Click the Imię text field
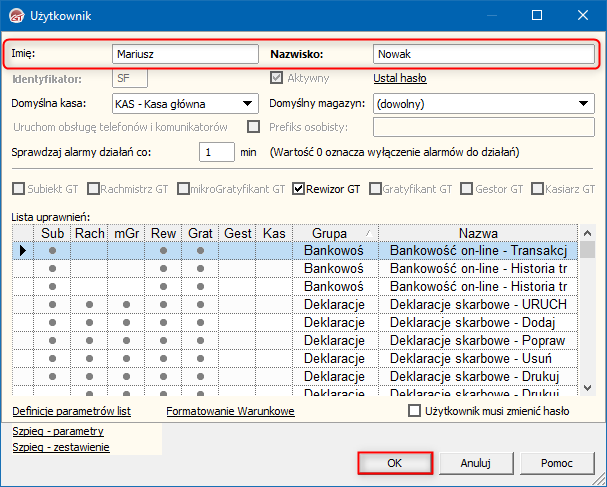This screenshot has width=607, height=487. point(184,53)
